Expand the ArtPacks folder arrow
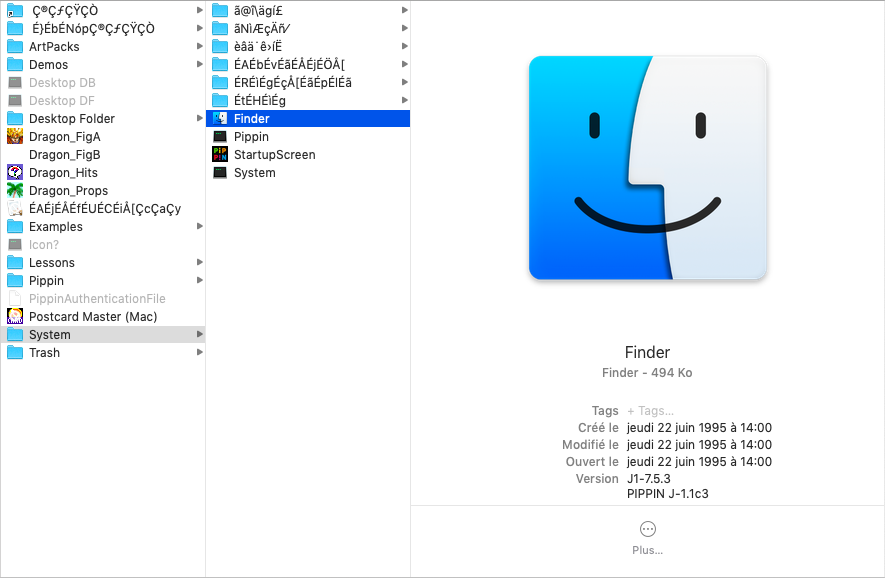The height and width of the screenshot is (578, 885). (199, 46)
